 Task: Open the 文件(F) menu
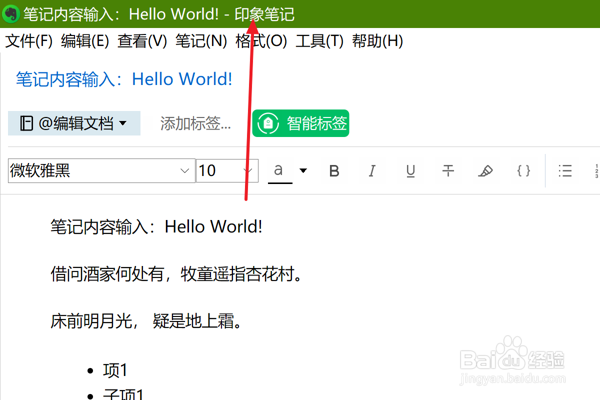click(x=29, y=41)
